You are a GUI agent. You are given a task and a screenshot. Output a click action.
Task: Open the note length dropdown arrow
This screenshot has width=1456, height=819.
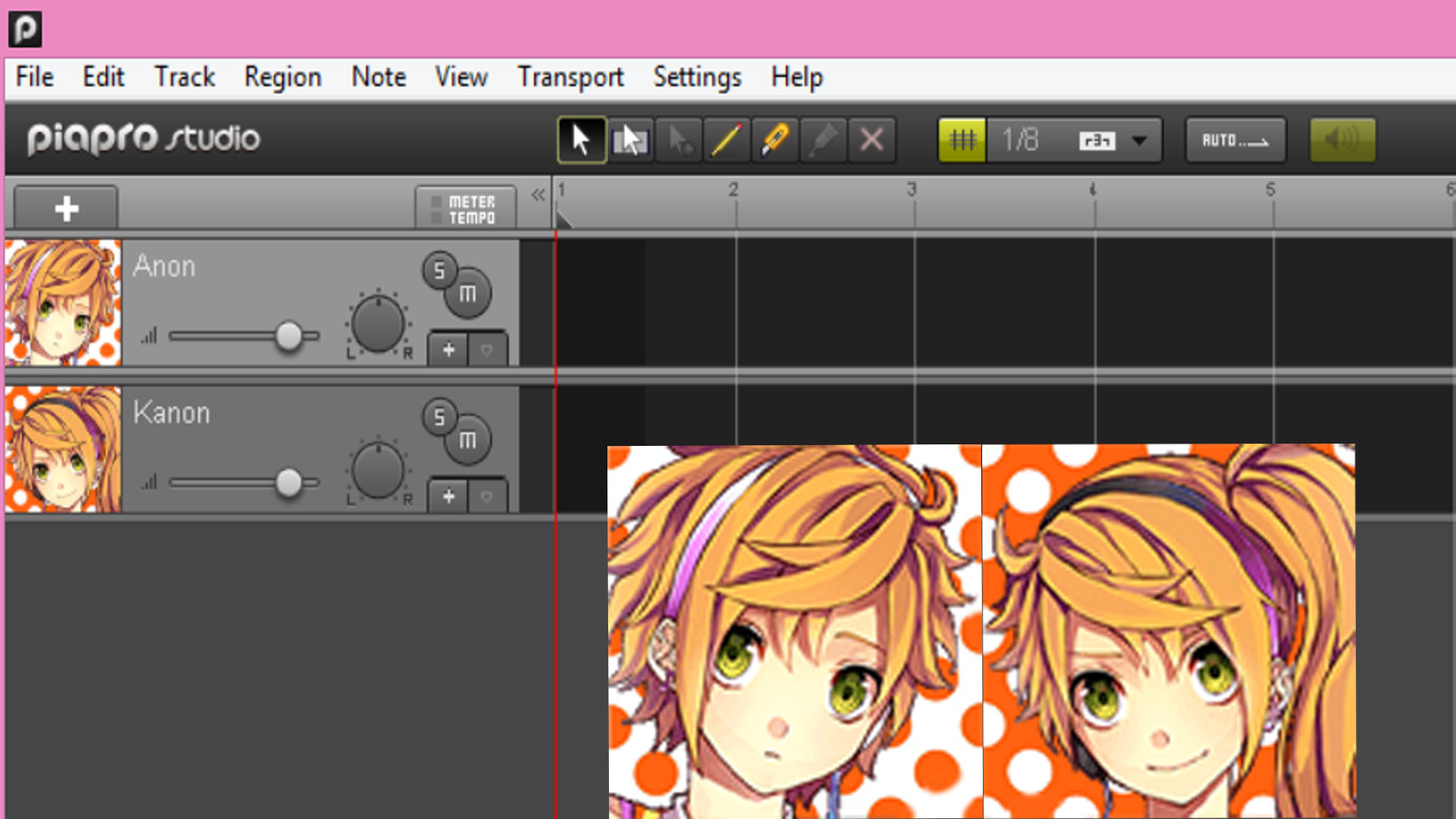pyautogui.click(x=1140, y=140)
